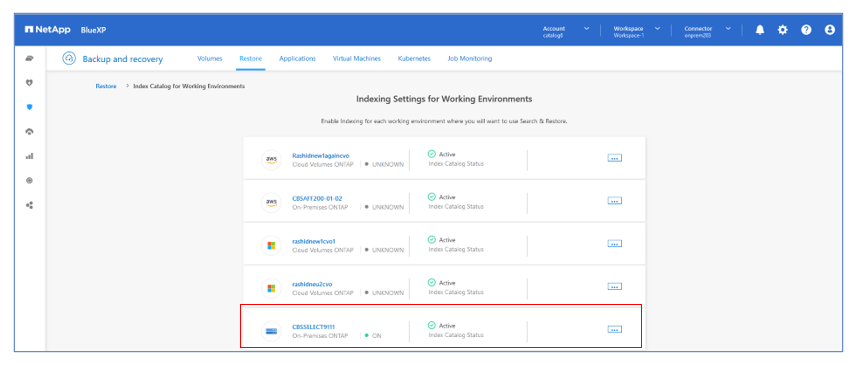Click the UNKNOWN status of Rashidnew1againcvo
The image size is (862, 366).
tap(384, 164)
